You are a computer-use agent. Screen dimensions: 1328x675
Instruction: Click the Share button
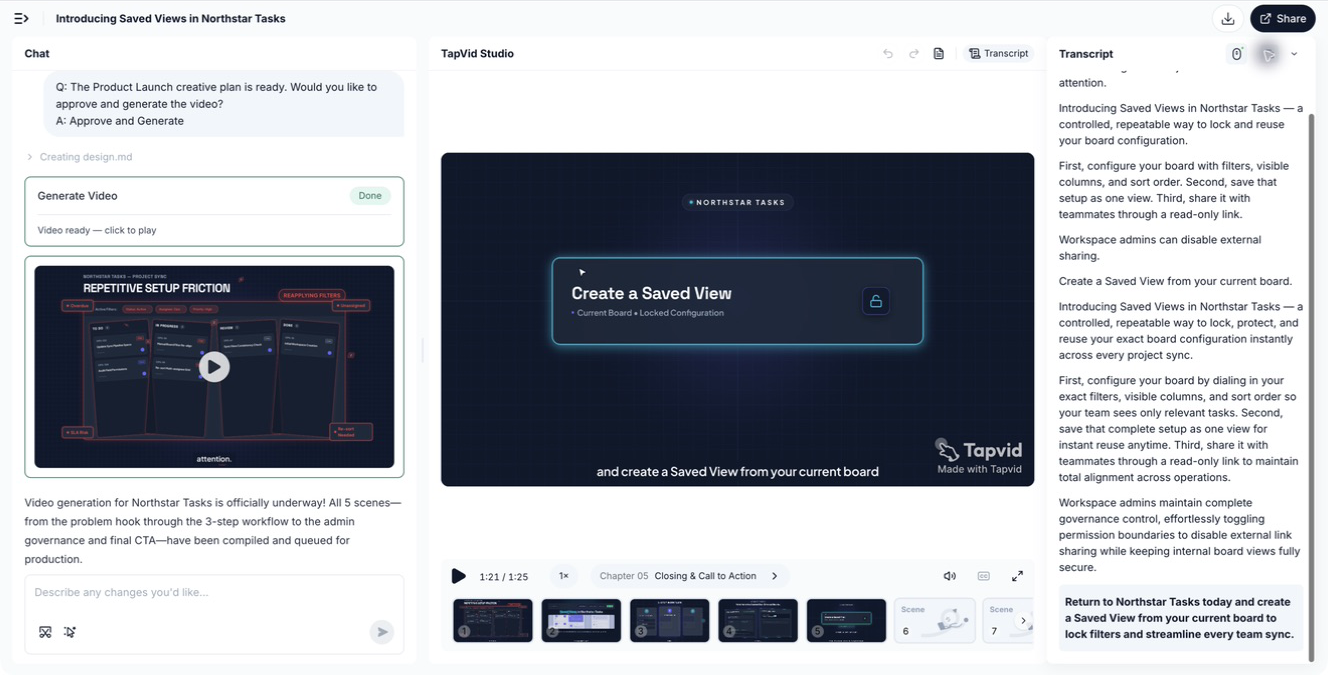coord(1283,18)
